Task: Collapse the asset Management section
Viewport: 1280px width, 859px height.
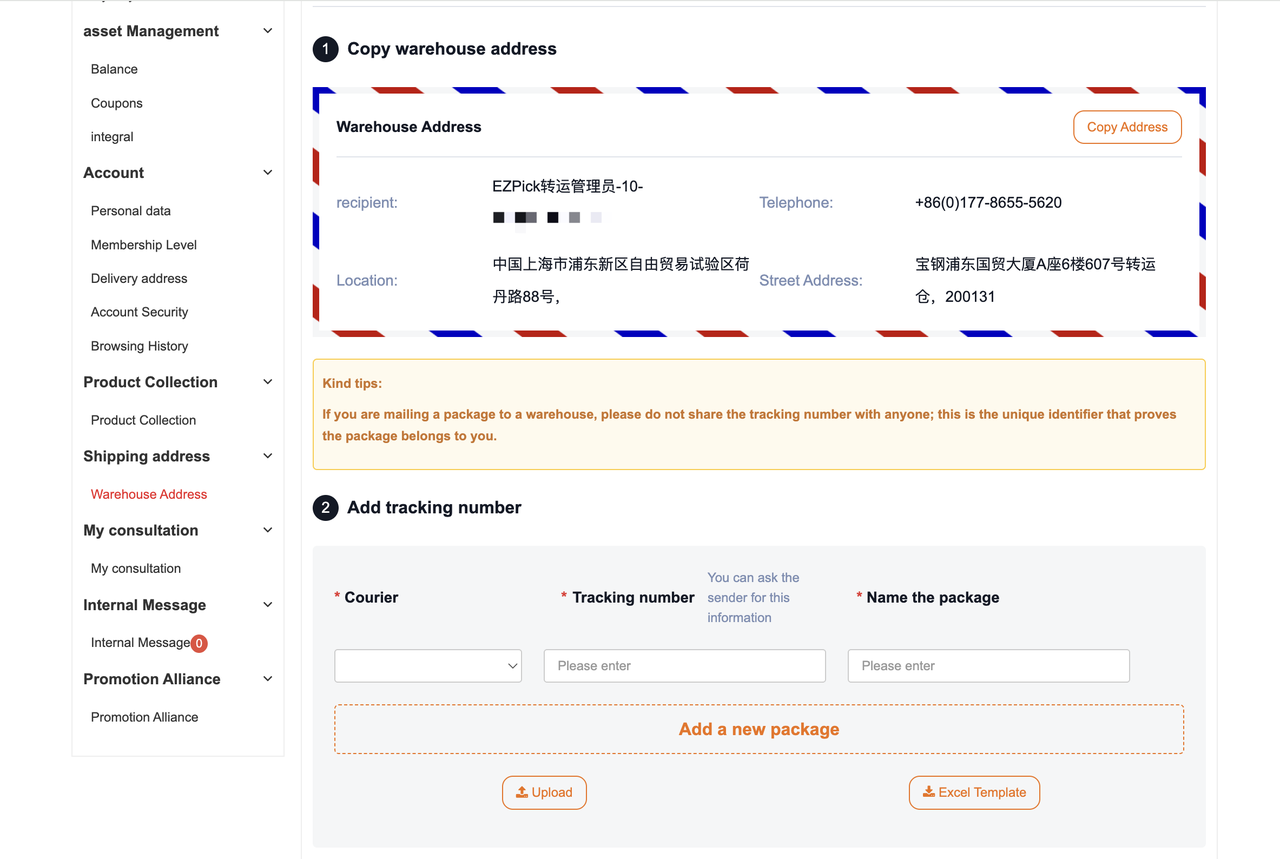Action: 268,31
